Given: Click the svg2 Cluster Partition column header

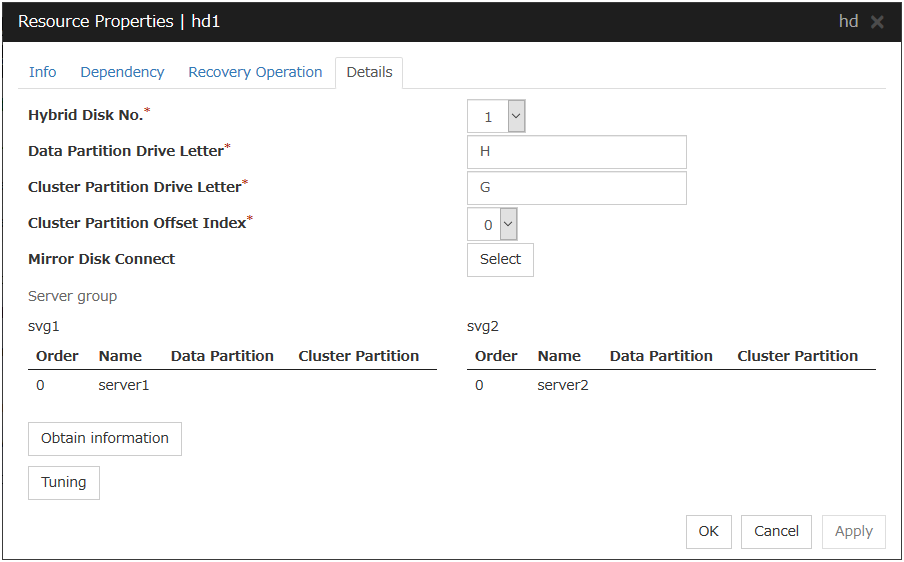Looking at the screenshot, I should tap(797, 356).
